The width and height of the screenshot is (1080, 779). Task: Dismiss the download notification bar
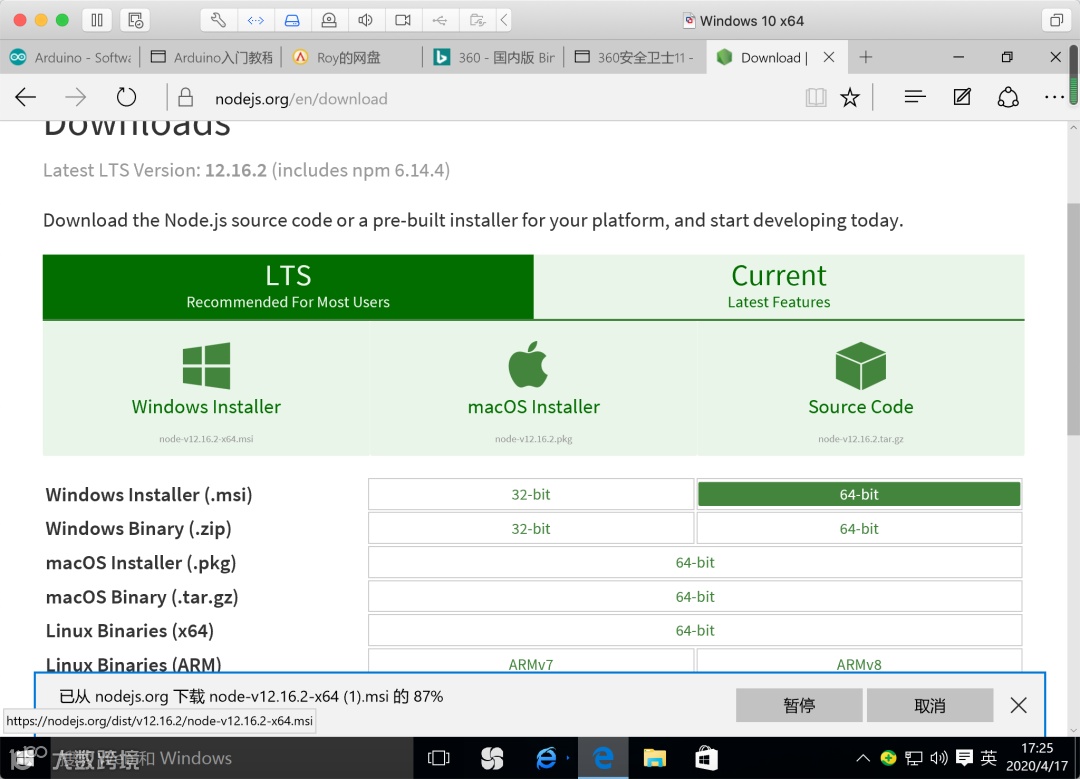[1019, 705]
